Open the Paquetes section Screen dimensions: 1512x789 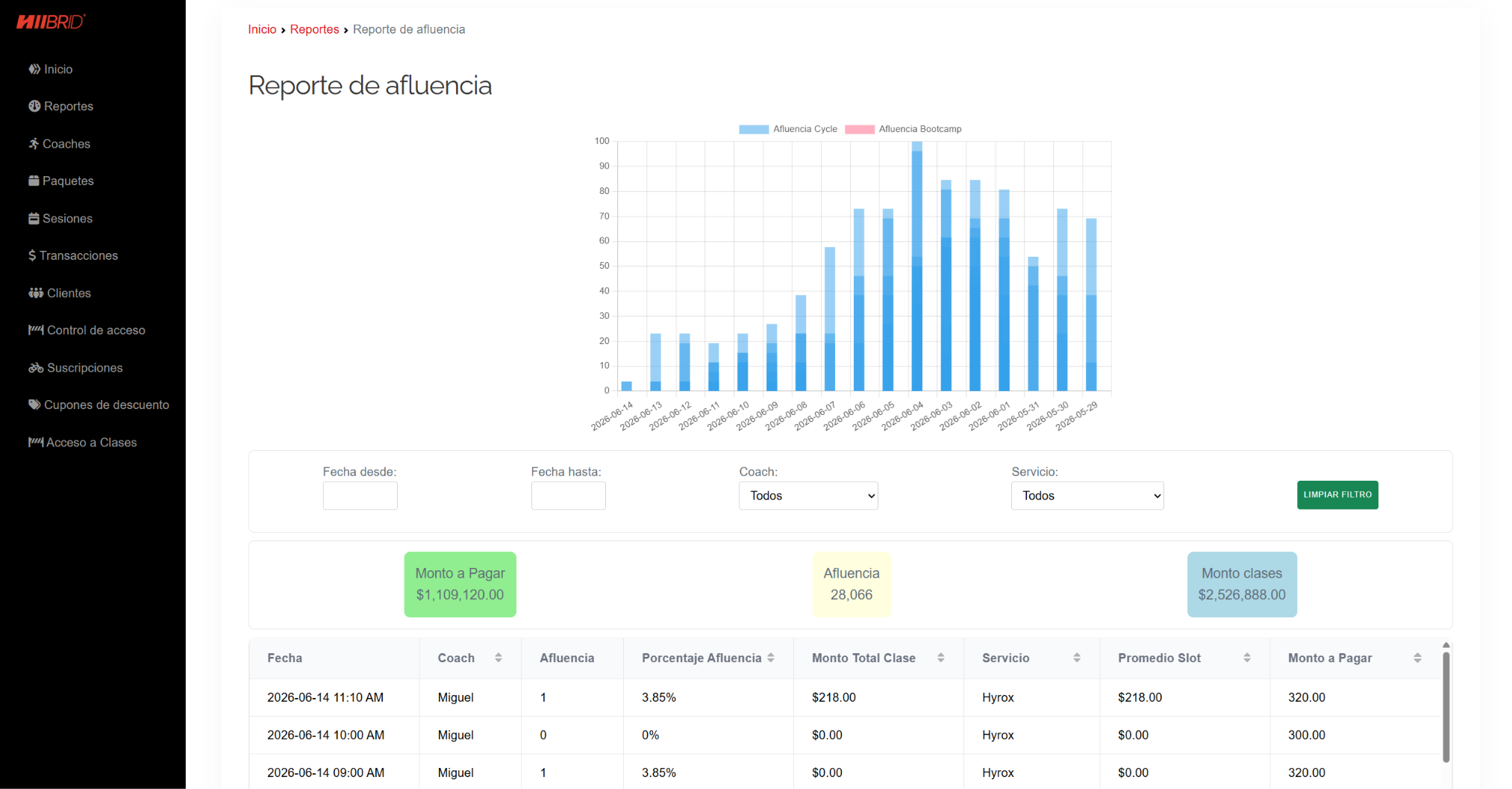tap(61, 181)
